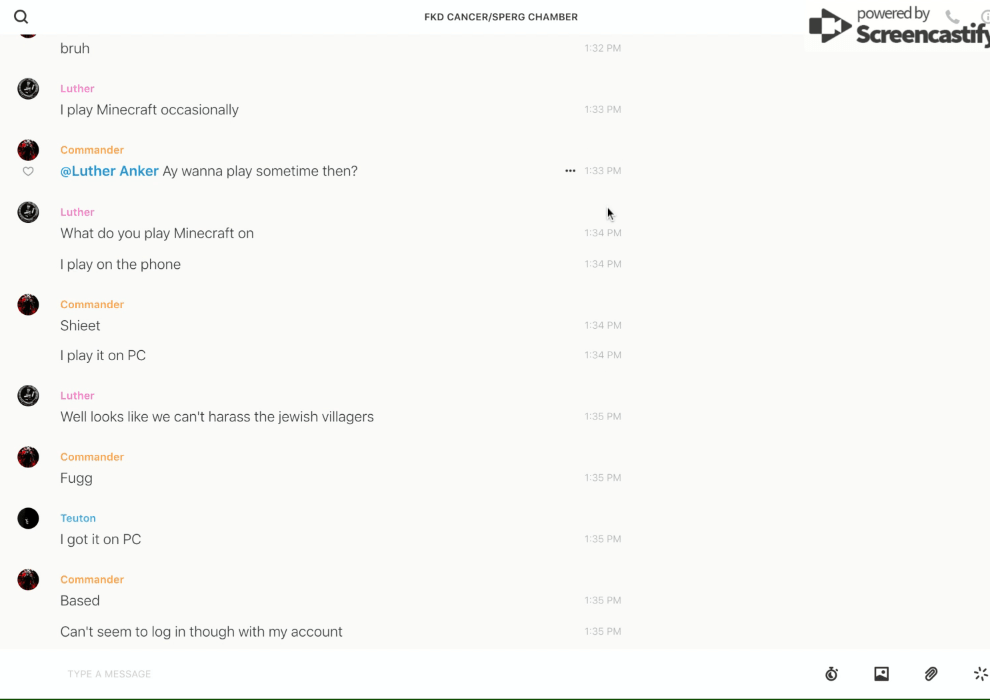The width and height of the screenshot is (990, 700).
Task: Click Commander's name above "Fugg"
Action: pos(92,457)
